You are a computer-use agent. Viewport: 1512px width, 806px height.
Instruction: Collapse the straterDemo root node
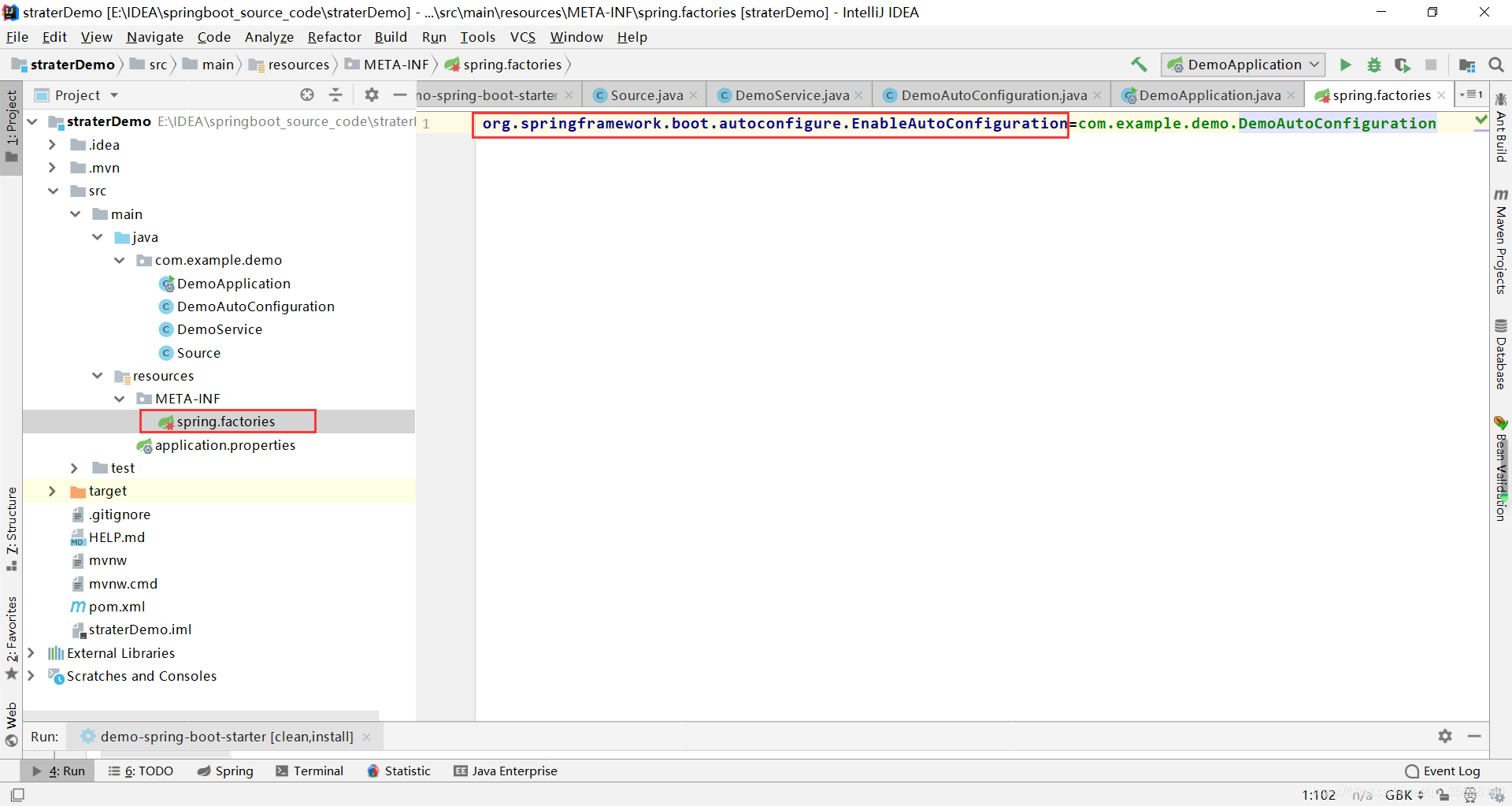[x=32, y=121]
